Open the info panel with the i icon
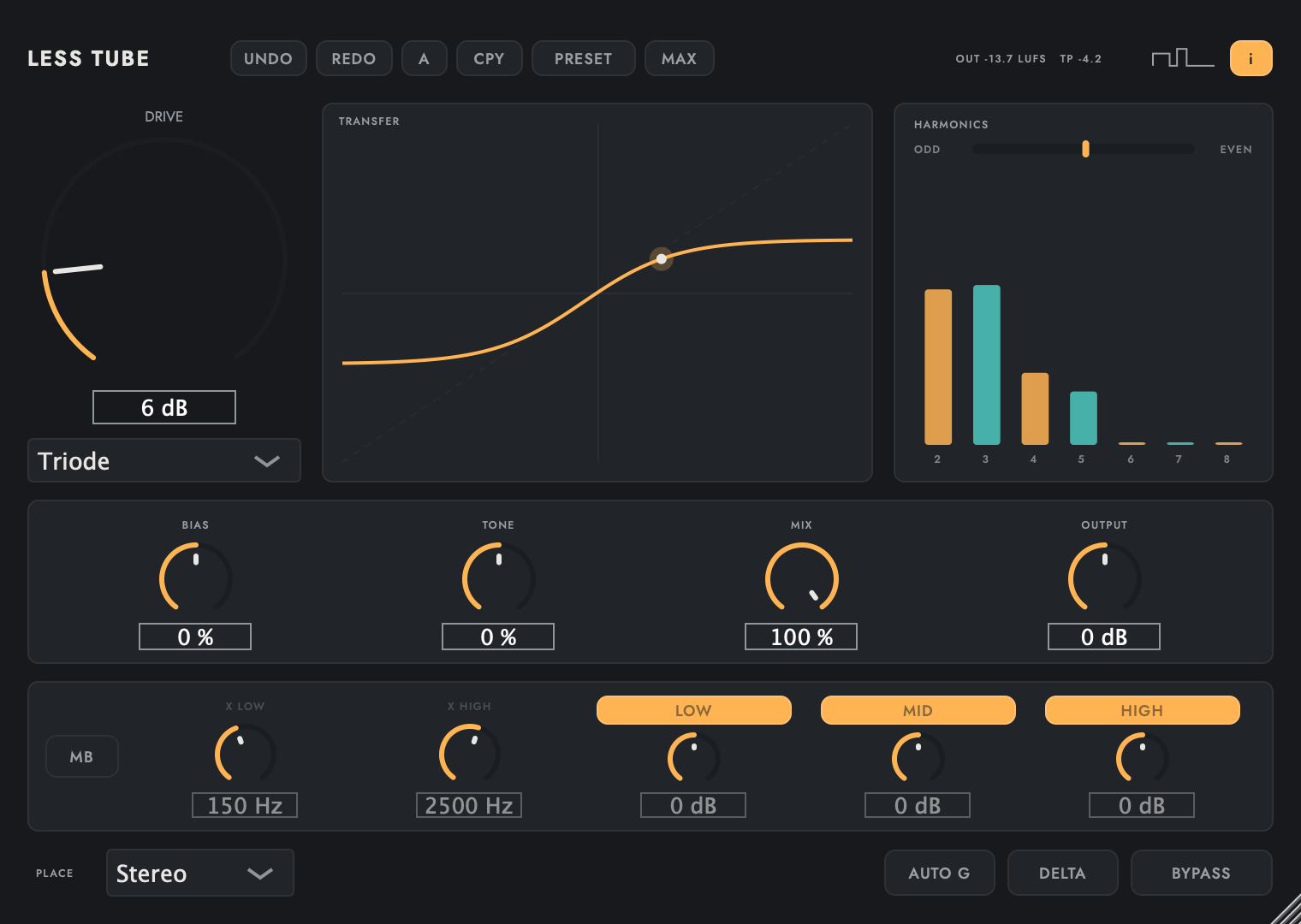 [x=1251, y=58]
